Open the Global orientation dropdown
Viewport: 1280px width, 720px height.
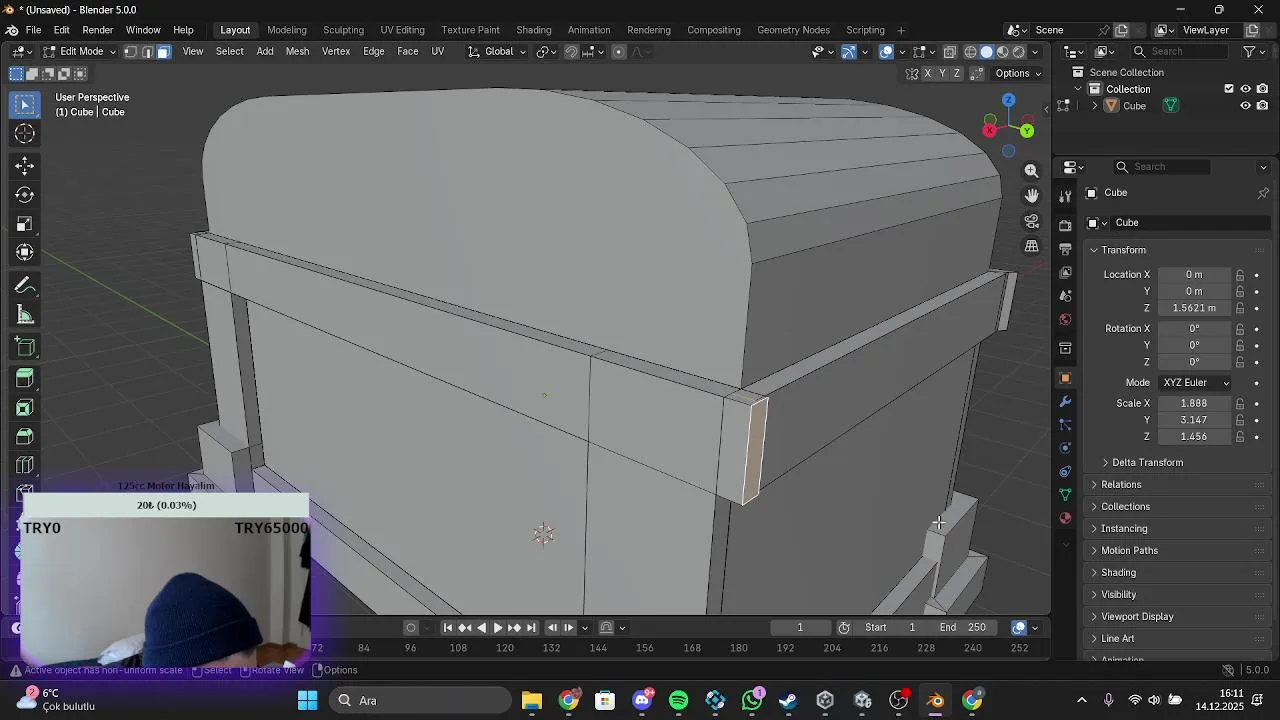coord(497,52)
